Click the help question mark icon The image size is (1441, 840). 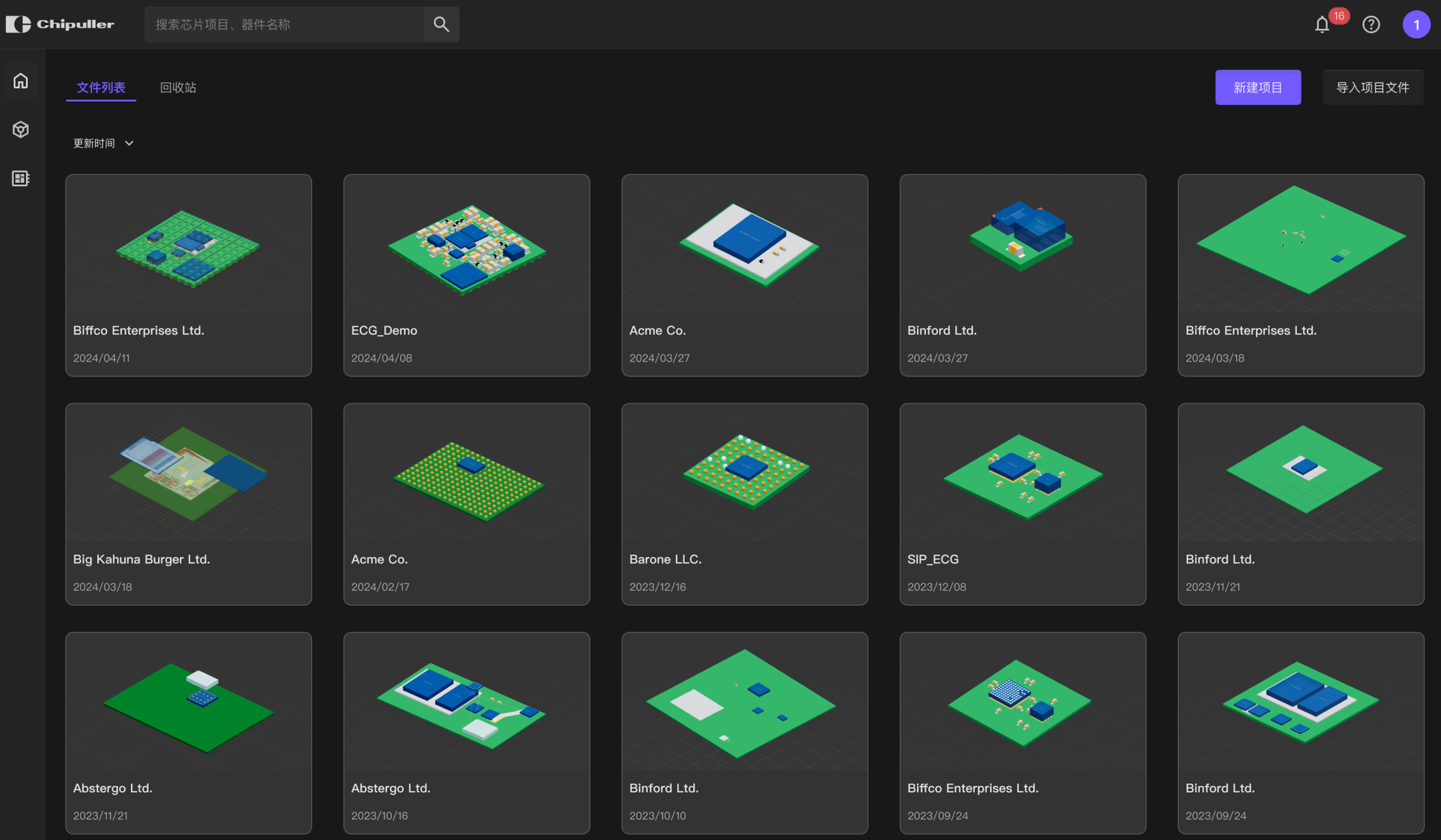coord(1371,24)
